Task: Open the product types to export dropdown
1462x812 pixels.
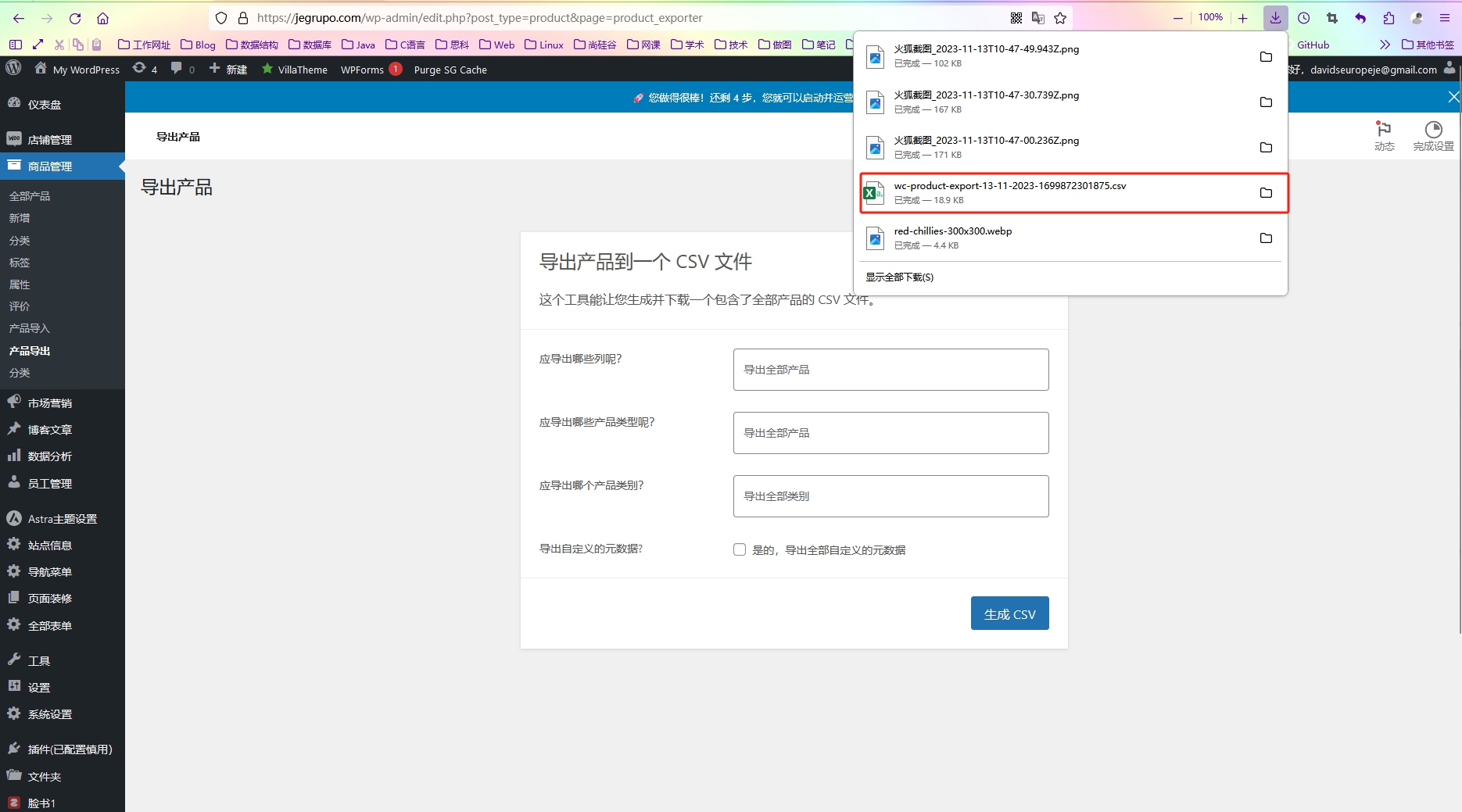Action: pyautogui.click(x=890, y=433)
